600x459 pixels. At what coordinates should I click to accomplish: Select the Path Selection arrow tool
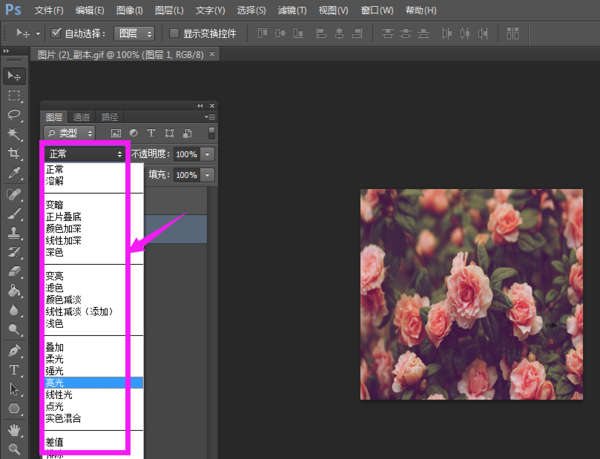point(14,389)
